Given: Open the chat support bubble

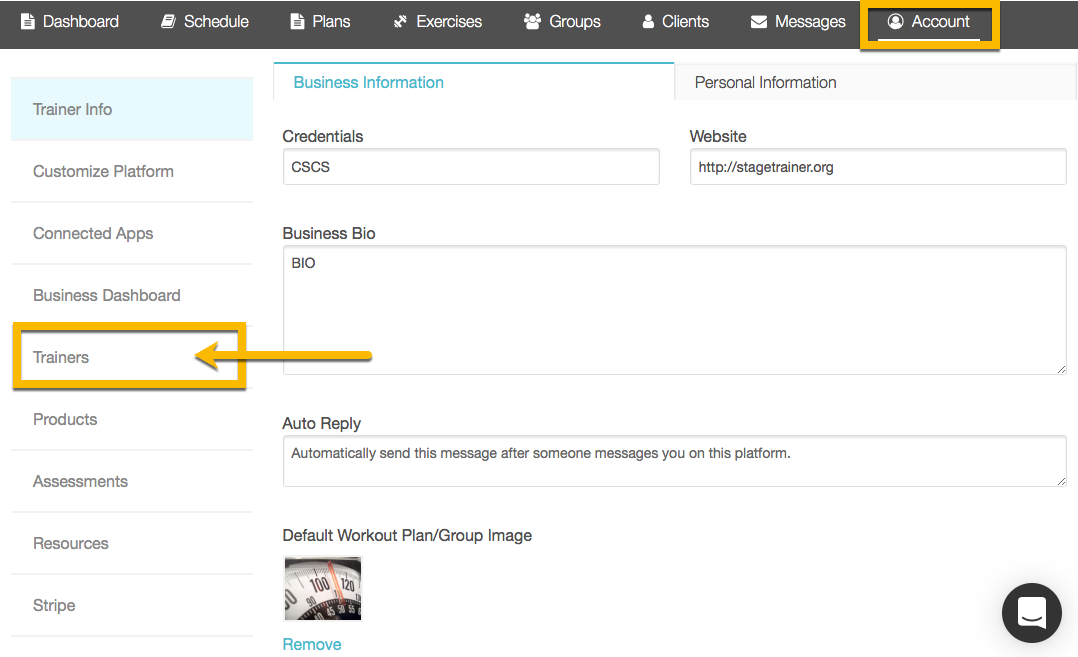Looking at the screenshot, I should point(1031,612).
